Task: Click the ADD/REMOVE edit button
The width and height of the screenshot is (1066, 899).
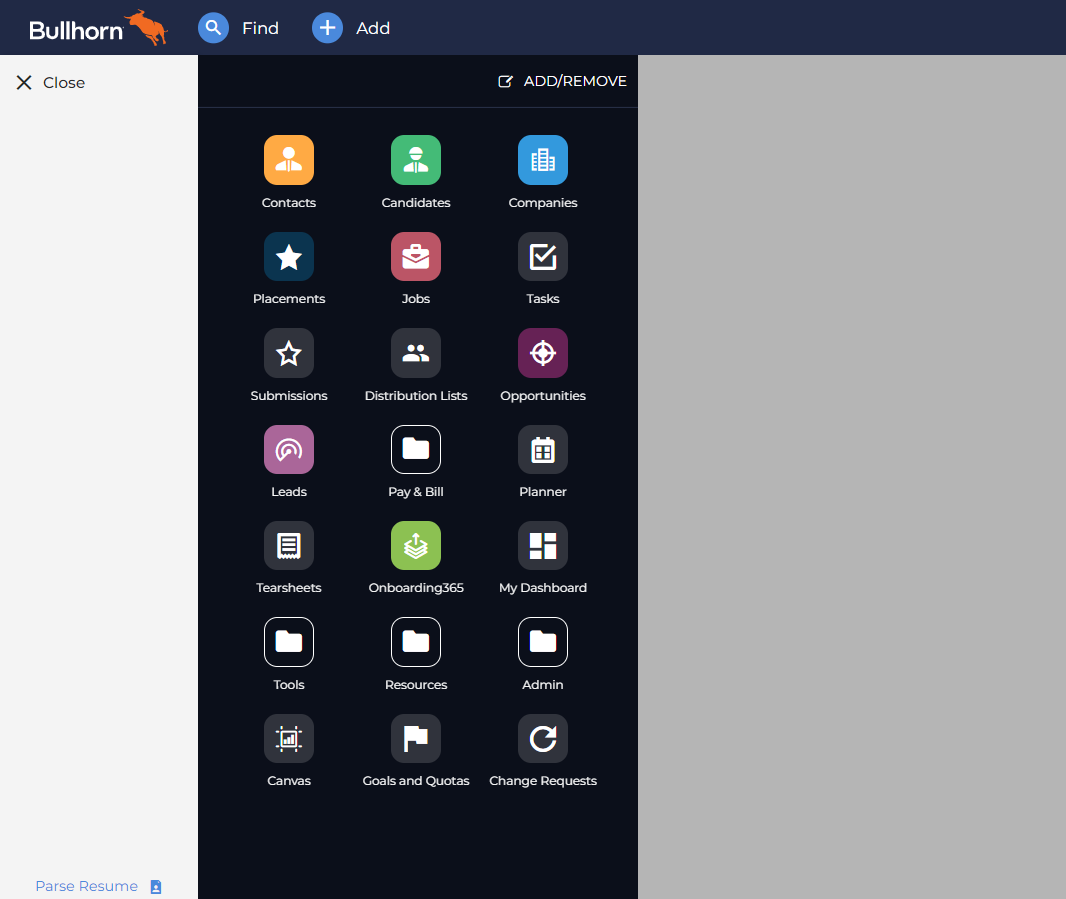Action: (x=562, y=81)
